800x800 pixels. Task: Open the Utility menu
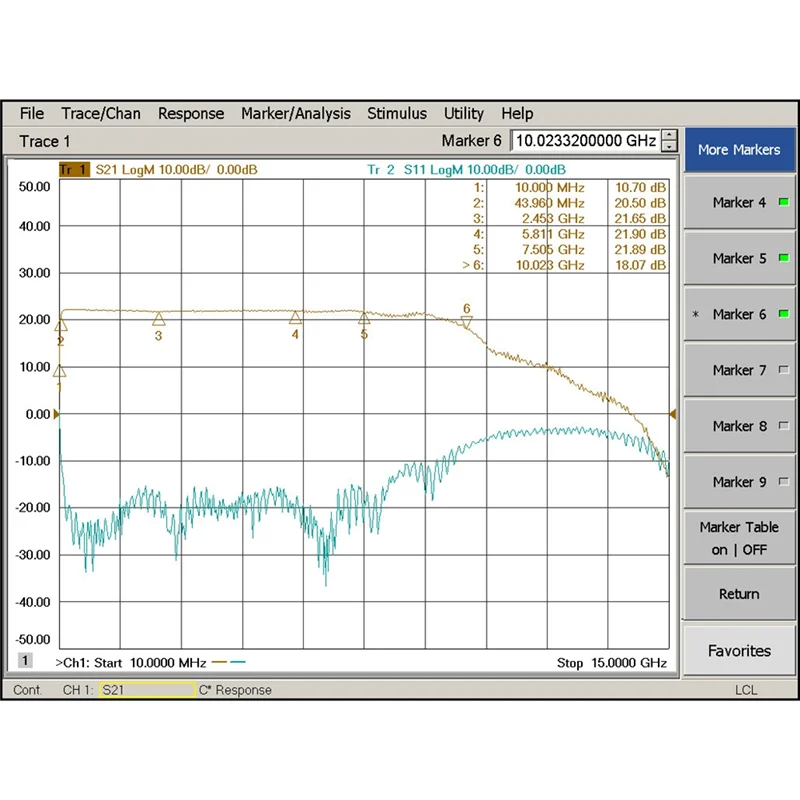pos(464,113)
